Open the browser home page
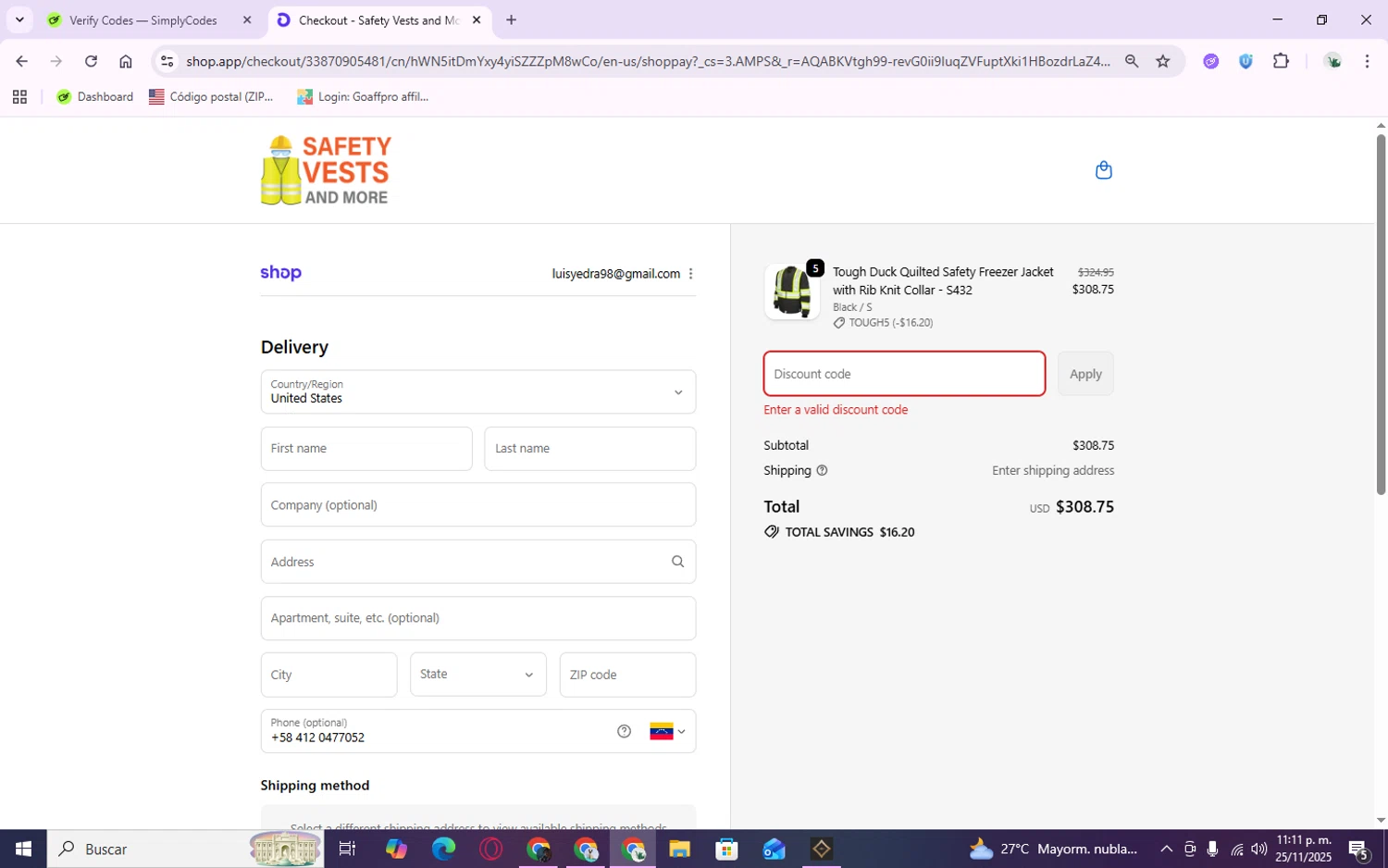1388x868 pixels. 126,61
